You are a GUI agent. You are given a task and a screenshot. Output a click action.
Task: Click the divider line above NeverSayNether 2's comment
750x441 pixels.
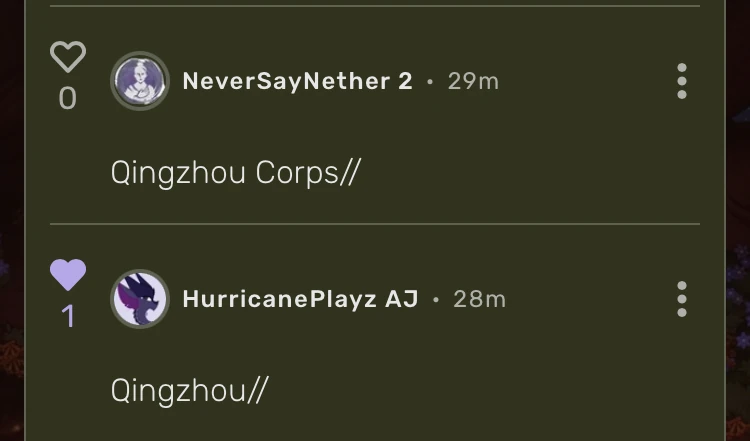point(375,6)
